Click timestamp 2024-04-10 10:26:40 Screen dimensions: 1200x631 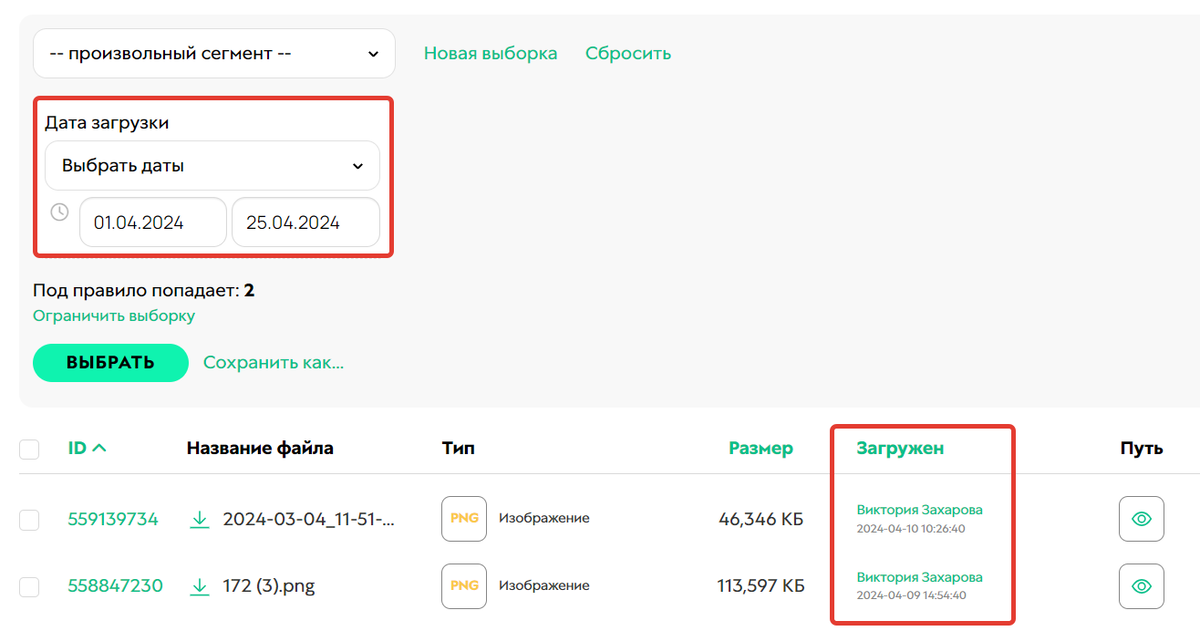click(911, 529)
